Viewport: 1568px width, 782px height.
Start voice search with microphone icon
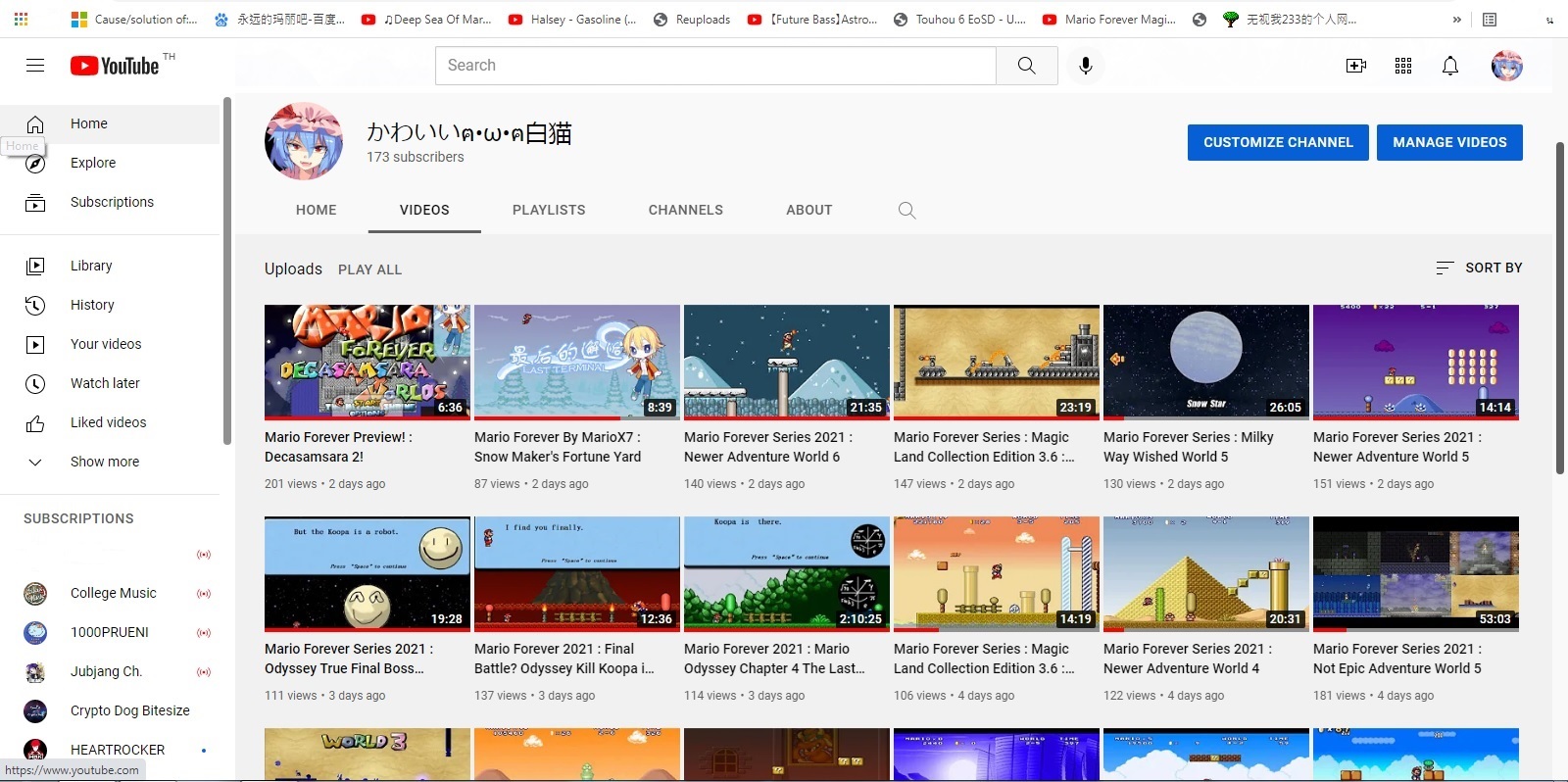1086,66
